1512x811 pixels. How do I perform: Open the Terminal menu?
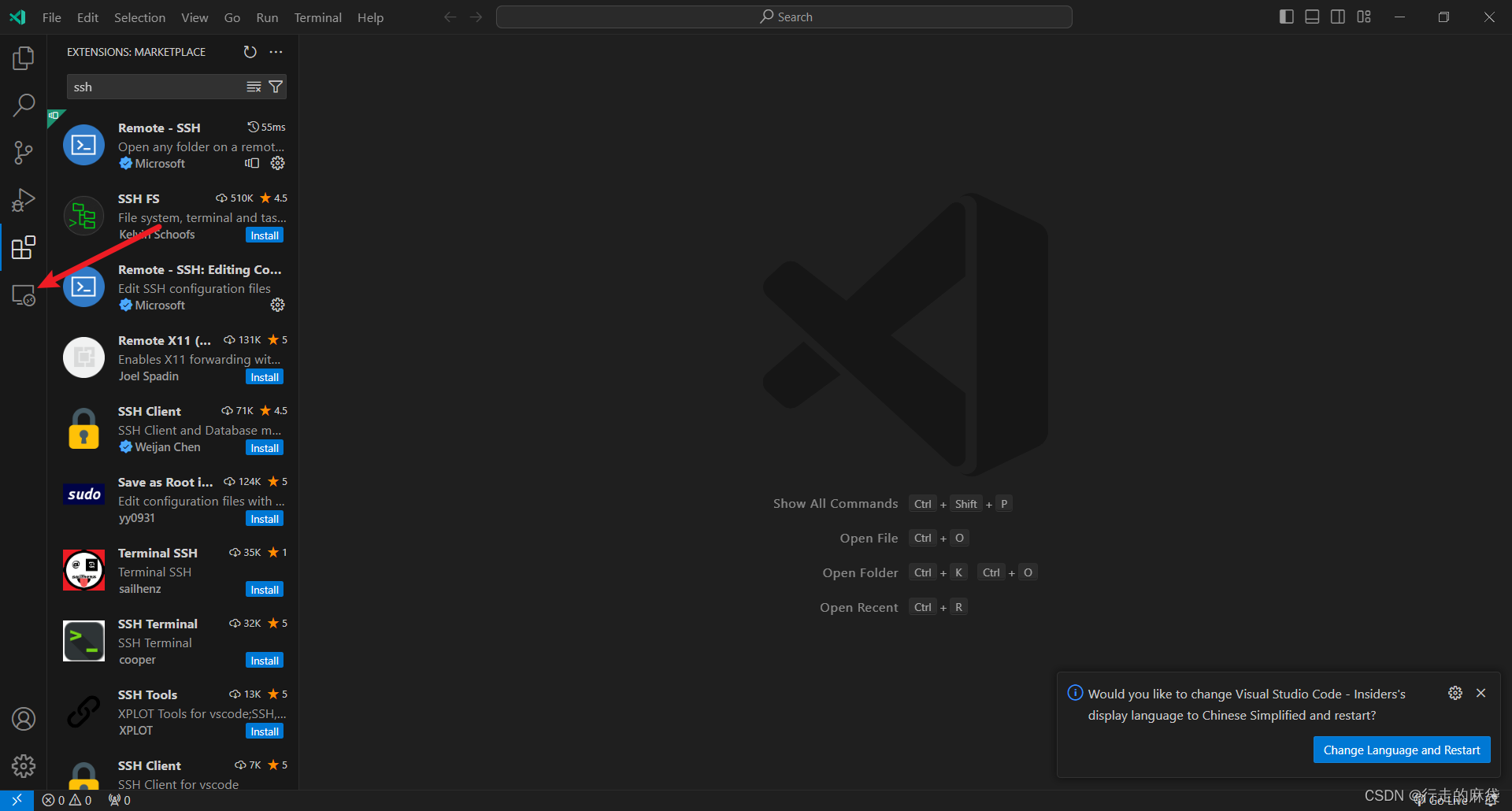click(x=317, y=17)
